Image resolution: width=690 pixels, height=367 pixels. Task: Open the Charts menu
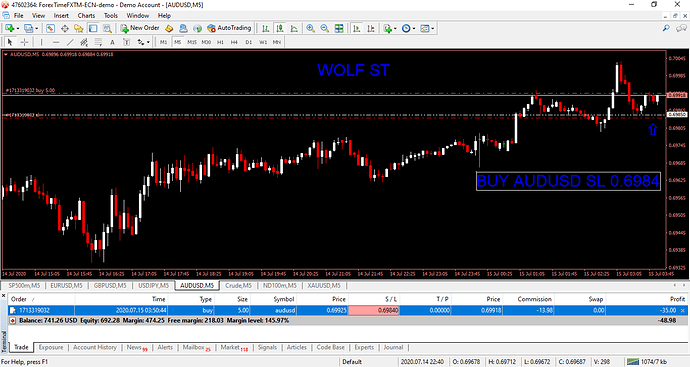(86, 15)
